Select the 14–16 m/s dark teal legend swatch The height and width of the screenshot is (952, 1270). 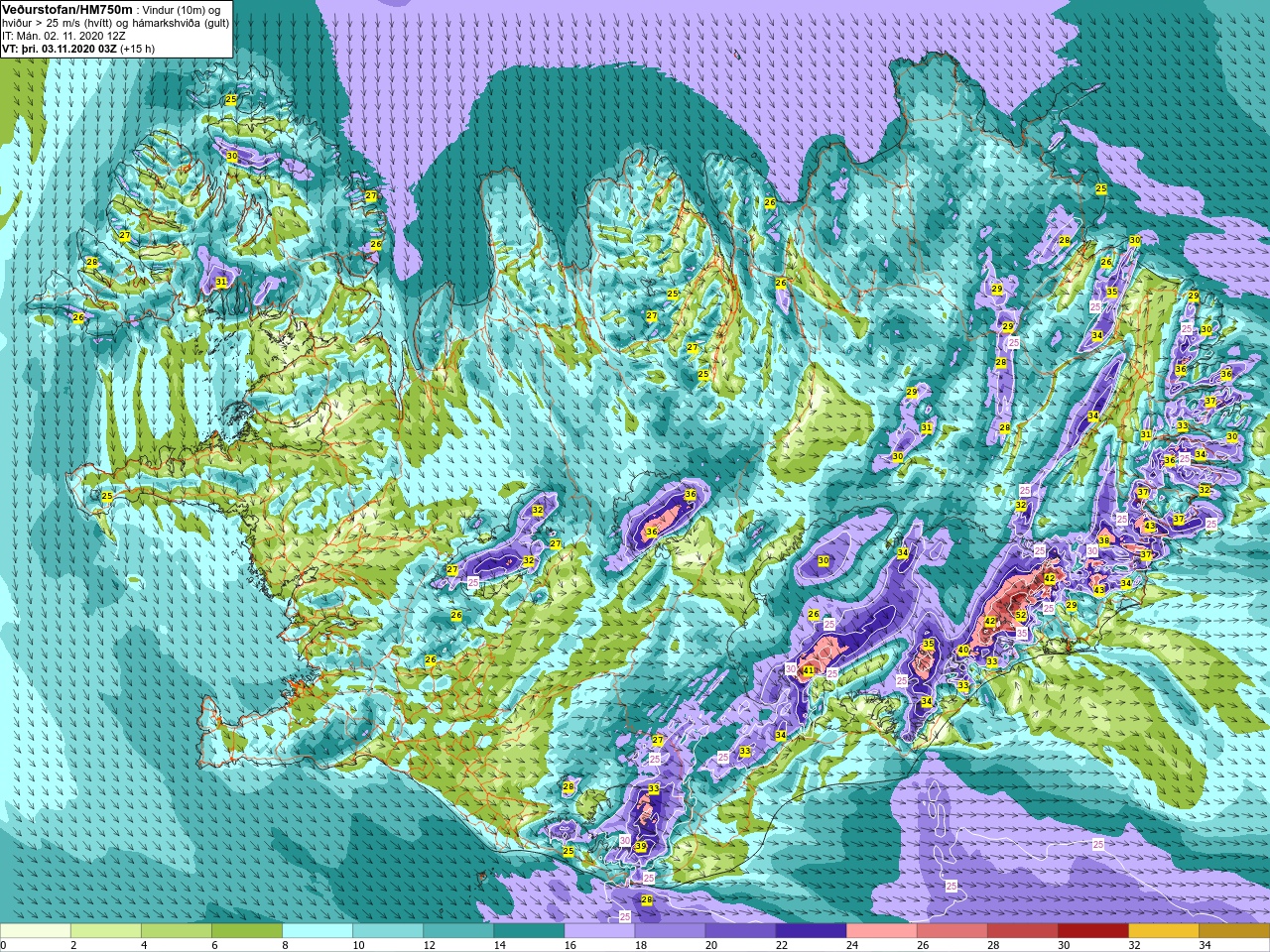(529, 931)
